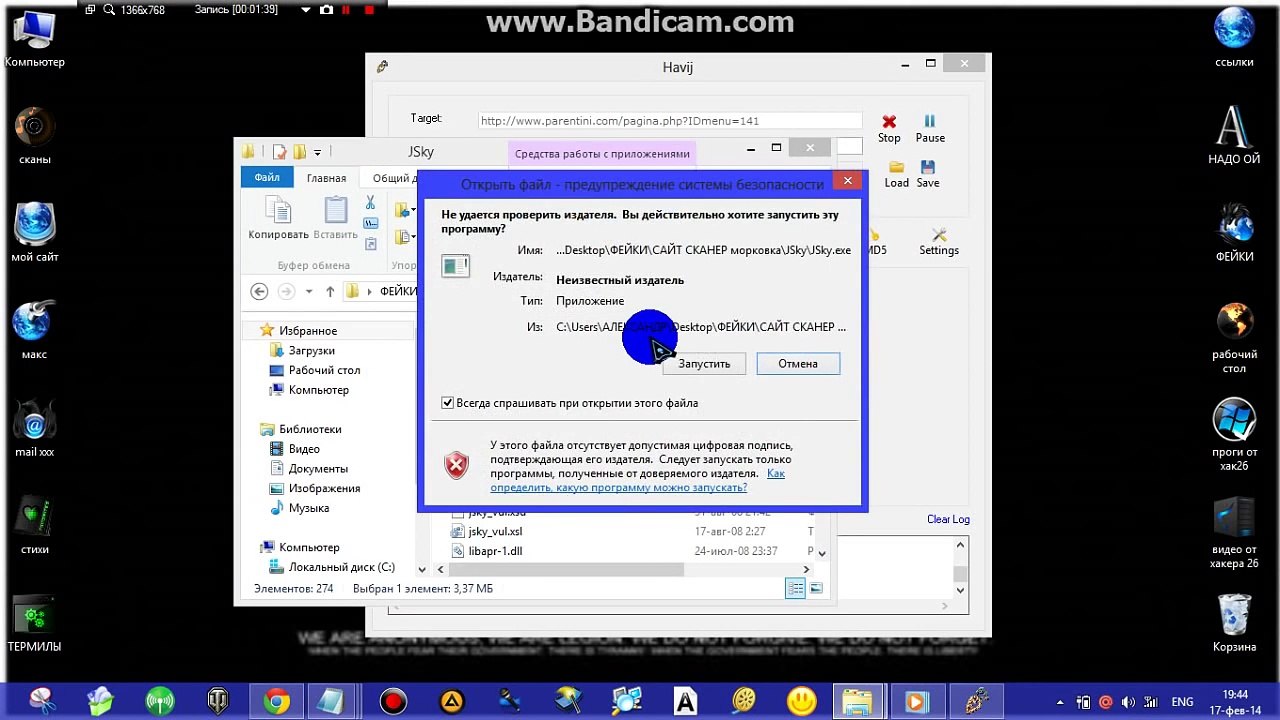Image resolution: width=1280 pixels, height=720 pixels.
Task: Click the Bandicam red stop recording button
Action: pos(369,10)
